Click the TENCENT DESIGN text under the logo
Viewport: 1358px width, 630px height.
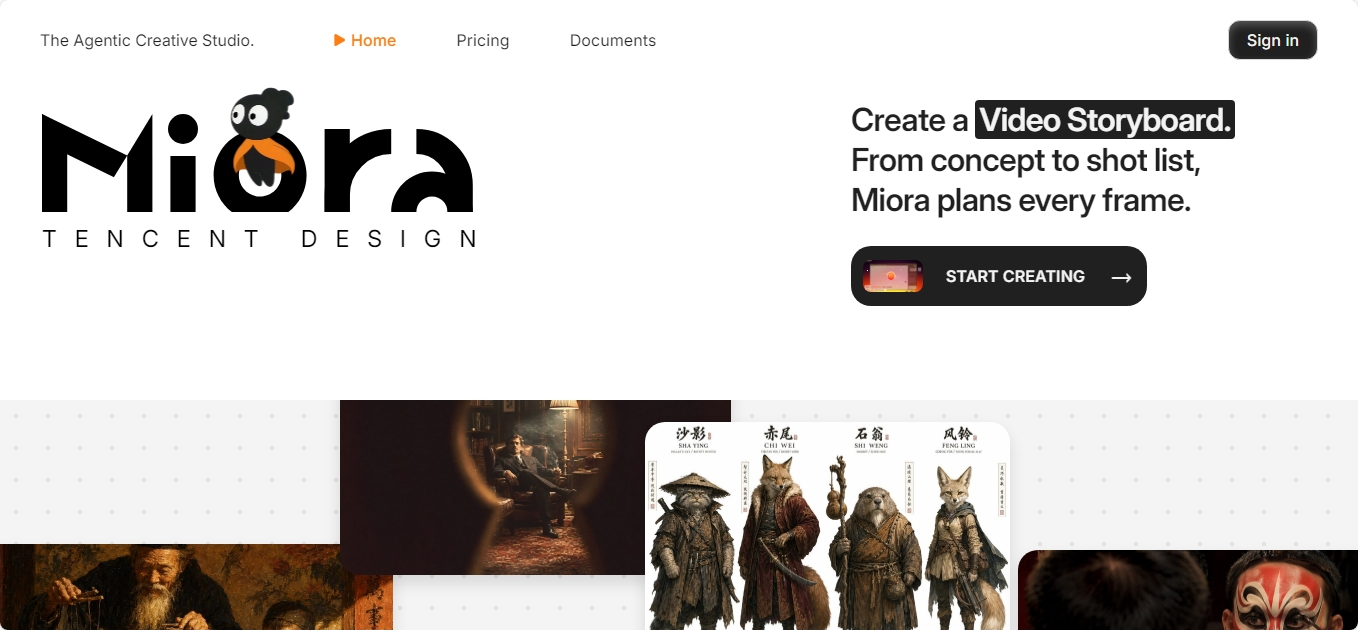[x=260, y=239]
